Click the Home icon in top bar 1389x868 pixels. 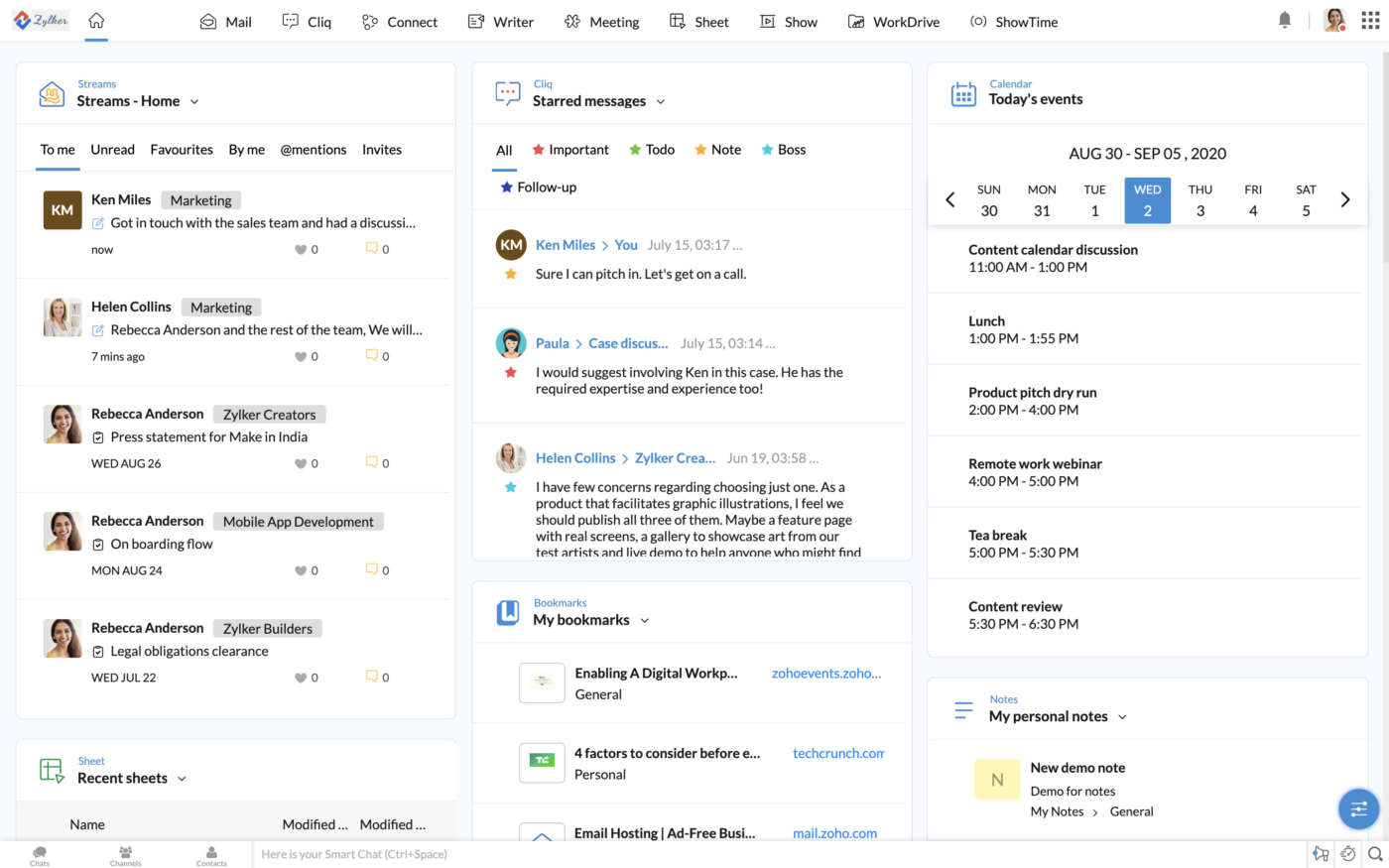pyautogui.click(x=96, y=21)
